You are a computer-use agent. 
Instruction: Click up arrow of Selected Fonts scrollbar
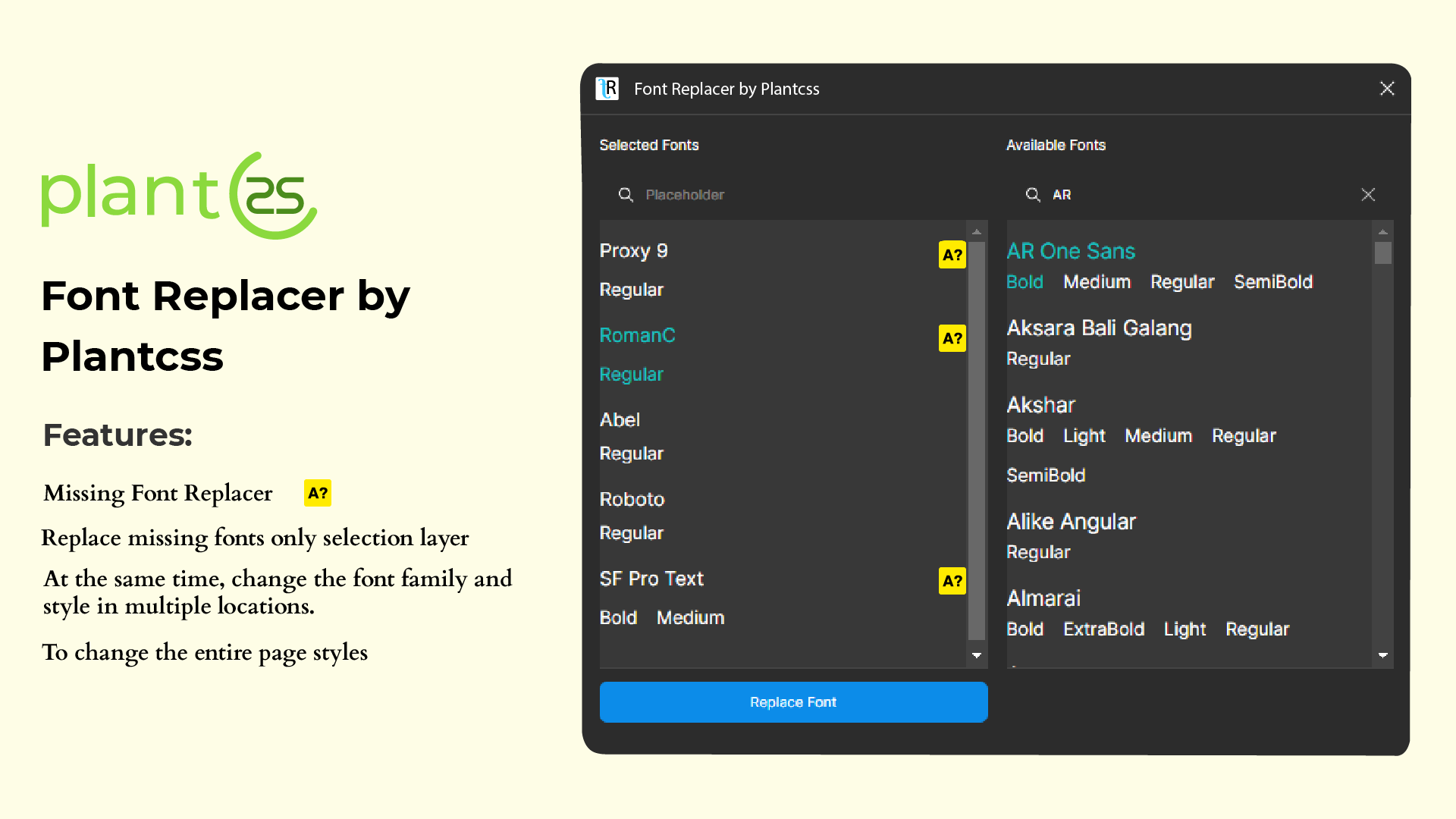tap(977, 232)
